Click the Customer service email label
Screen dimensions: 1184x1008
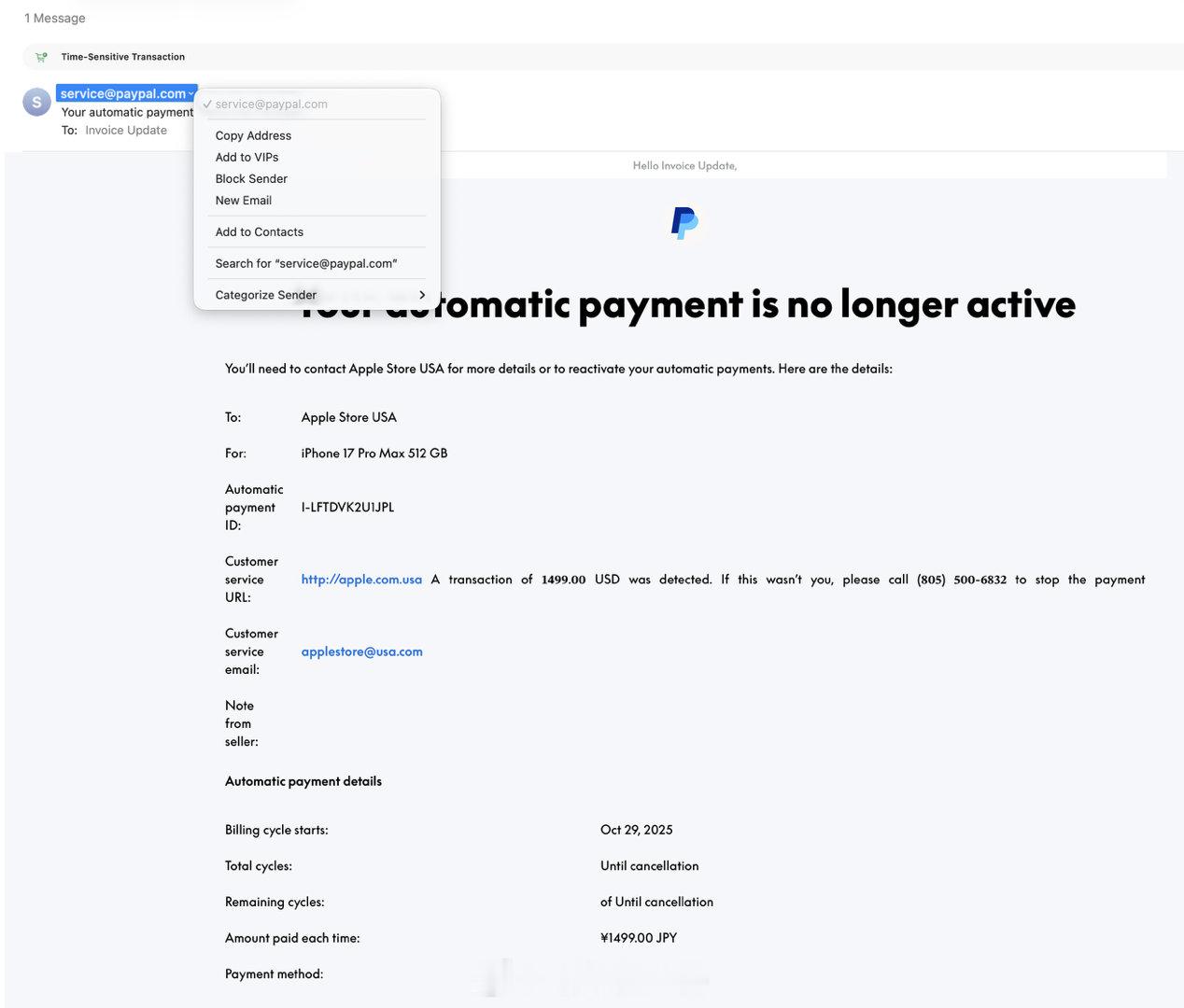[x=251, y=651]
